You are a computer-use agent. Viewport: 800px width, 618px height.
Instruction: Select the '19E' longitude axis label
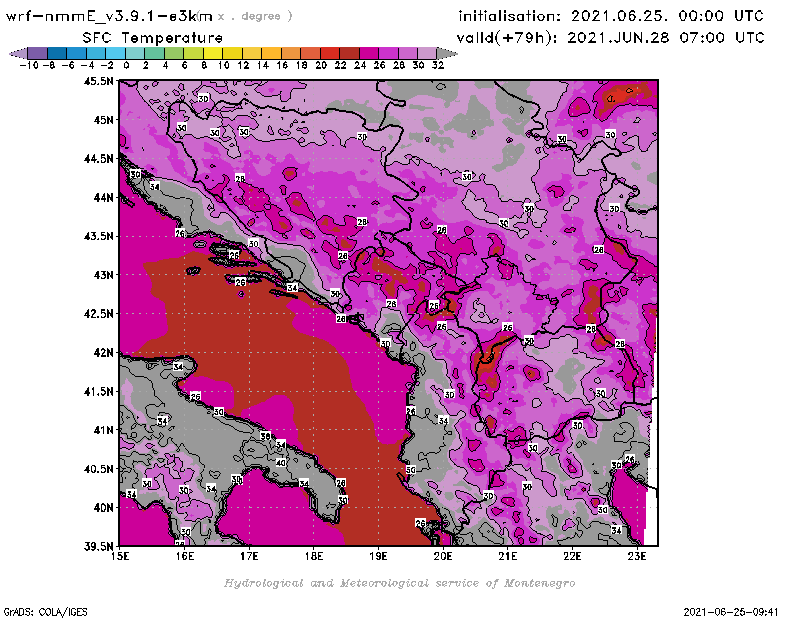coord(378,556)
